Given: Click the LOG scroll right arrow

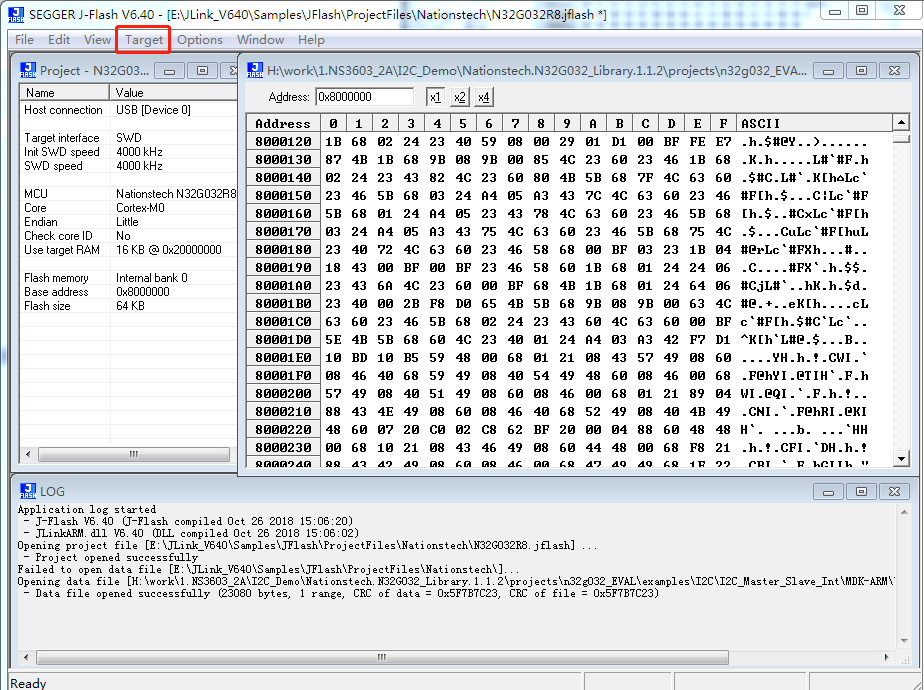Looking at the screenshot, I should point(886,656).
